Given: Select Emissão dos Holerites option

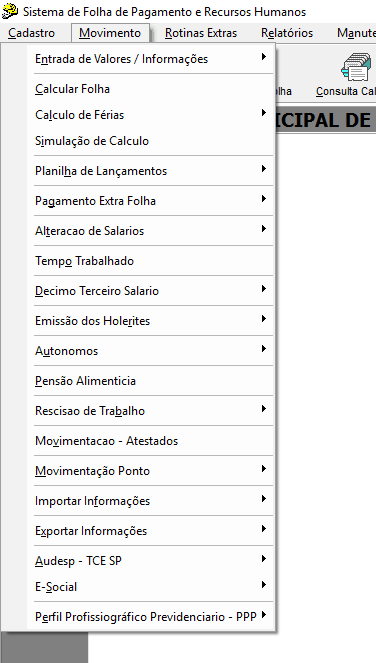Looking at the screenshot, I should coord(151,321).
